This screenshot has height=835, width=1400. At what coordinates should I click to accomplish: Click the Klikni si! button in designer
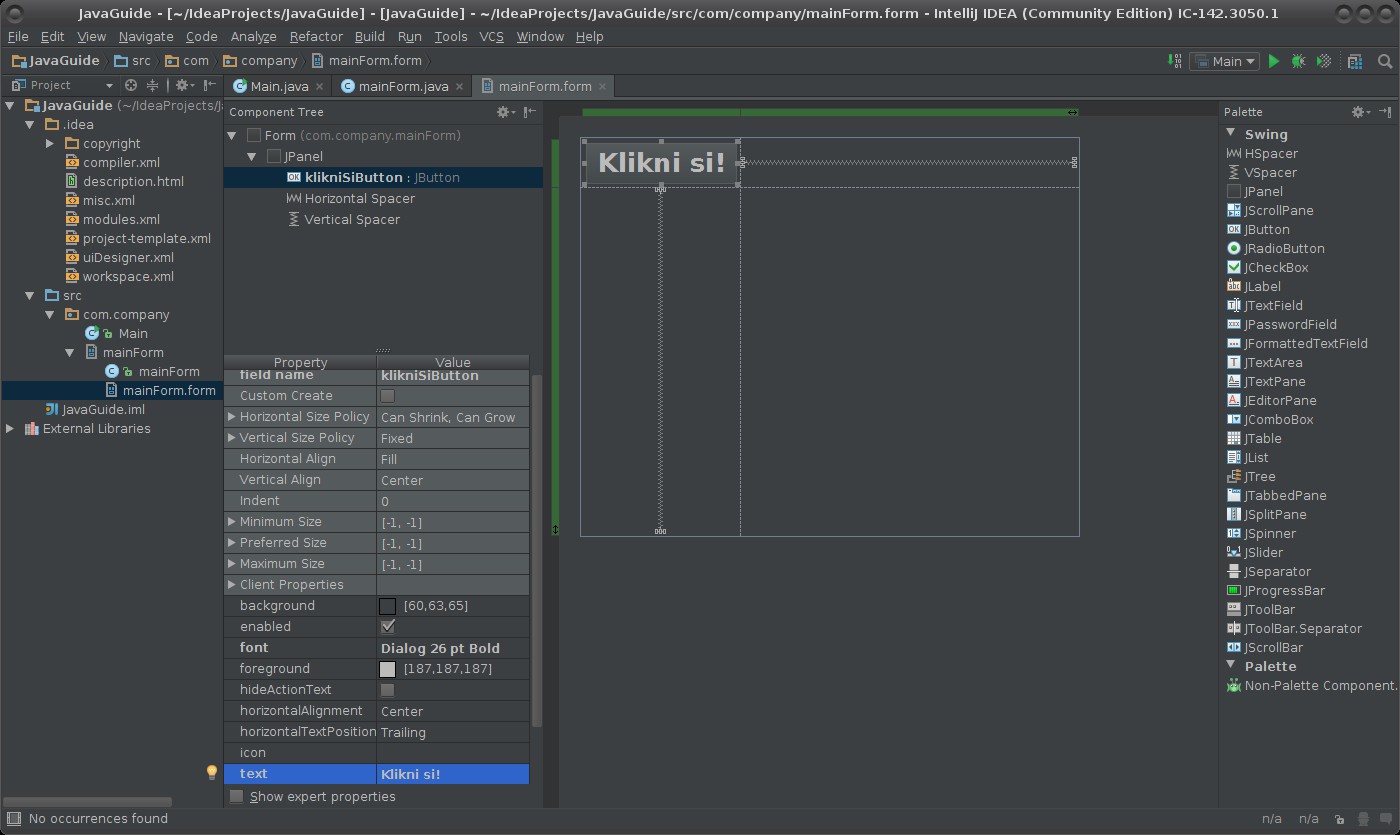point(661,162)
